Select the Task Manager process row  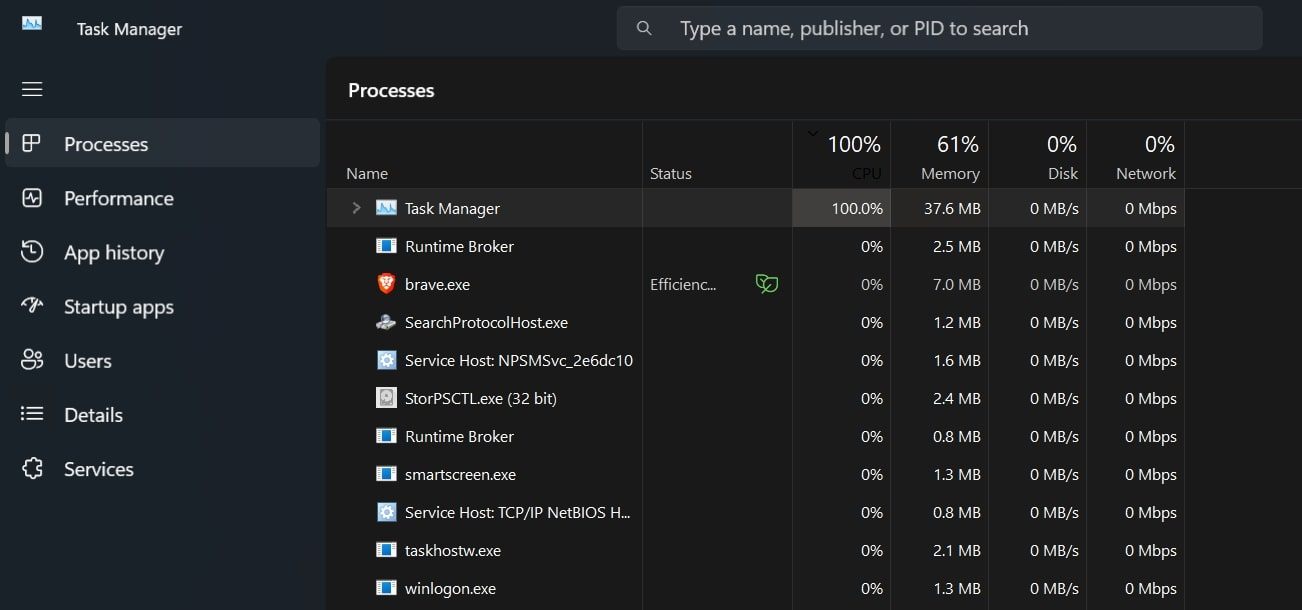pos(756,208)
